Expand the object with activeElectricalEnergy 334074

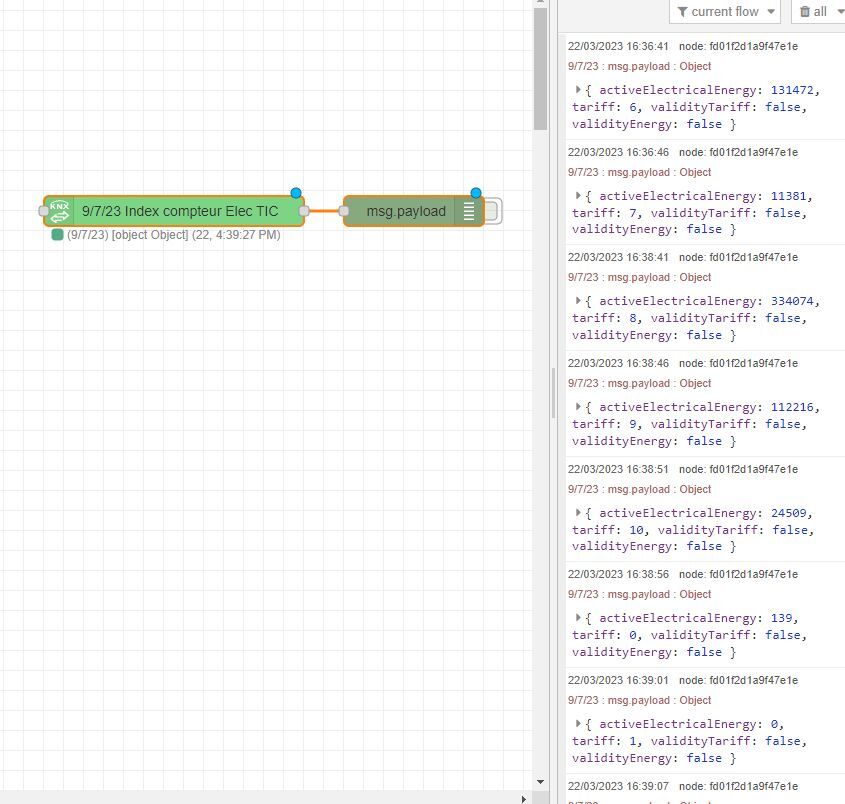coord(578,301)
